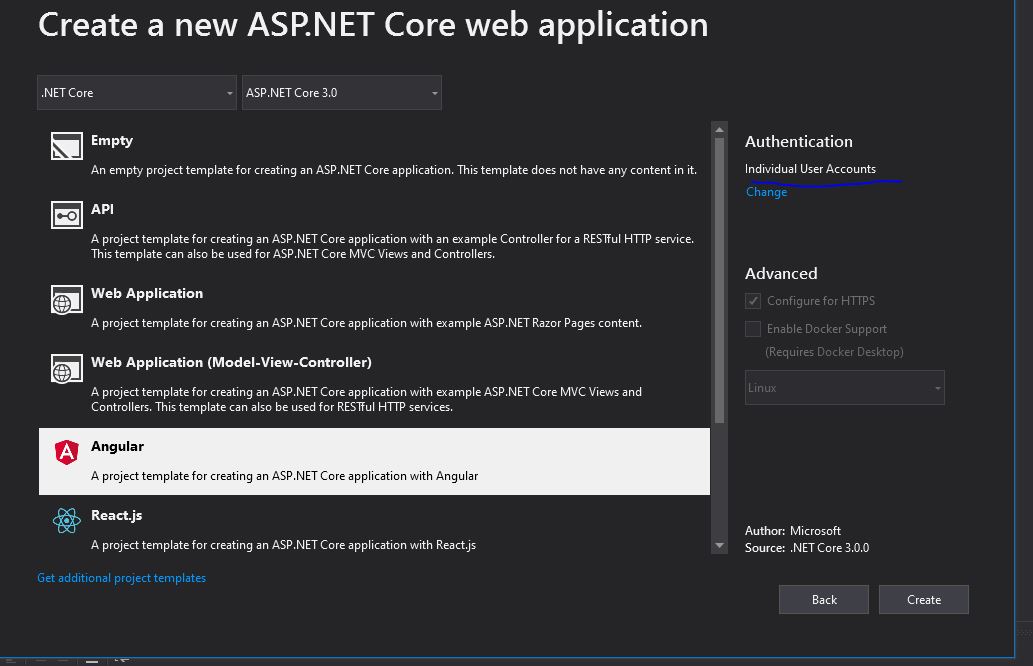Click the Change authentication link
This screenshot has height=666, width=1033.
click(x=766, y=192)
